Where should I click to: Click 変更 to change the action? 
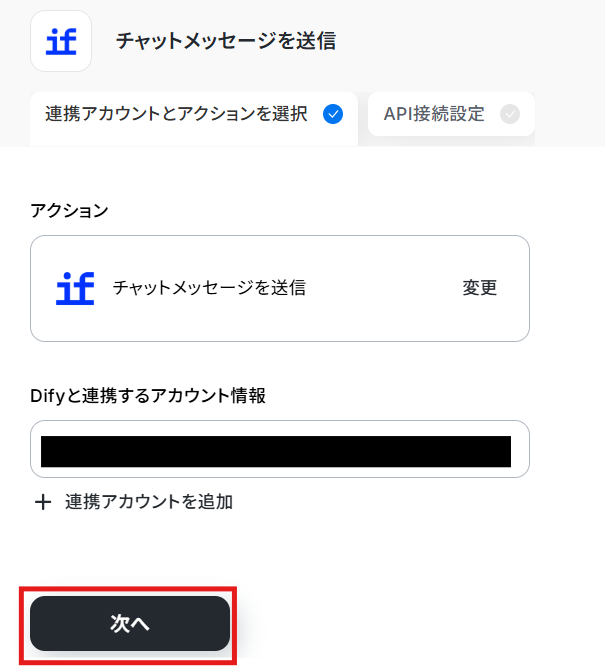tap(480, 288)
